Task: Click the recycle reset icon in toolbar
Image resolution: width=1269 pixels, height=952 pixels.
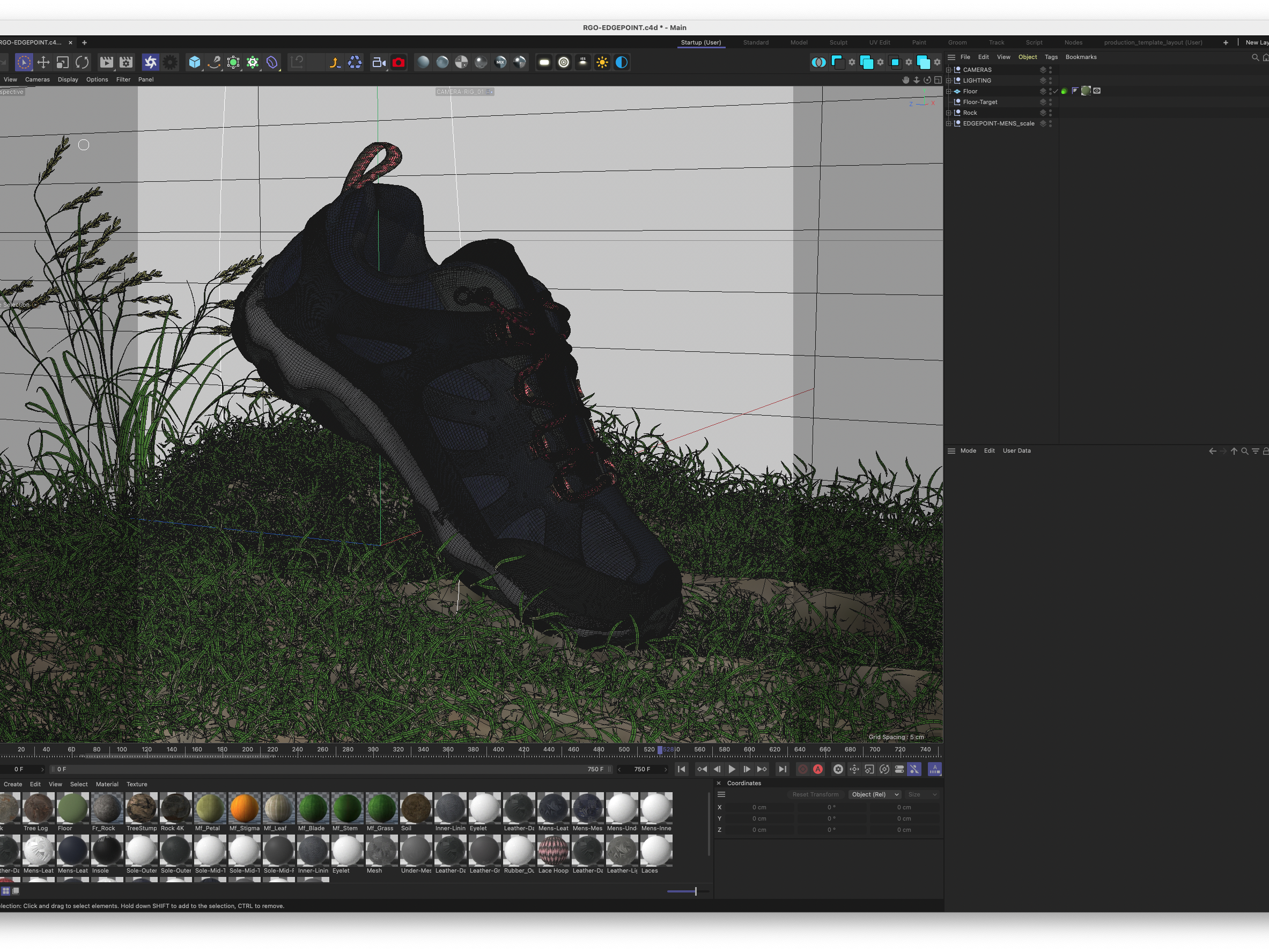Action: pos(355,63)
